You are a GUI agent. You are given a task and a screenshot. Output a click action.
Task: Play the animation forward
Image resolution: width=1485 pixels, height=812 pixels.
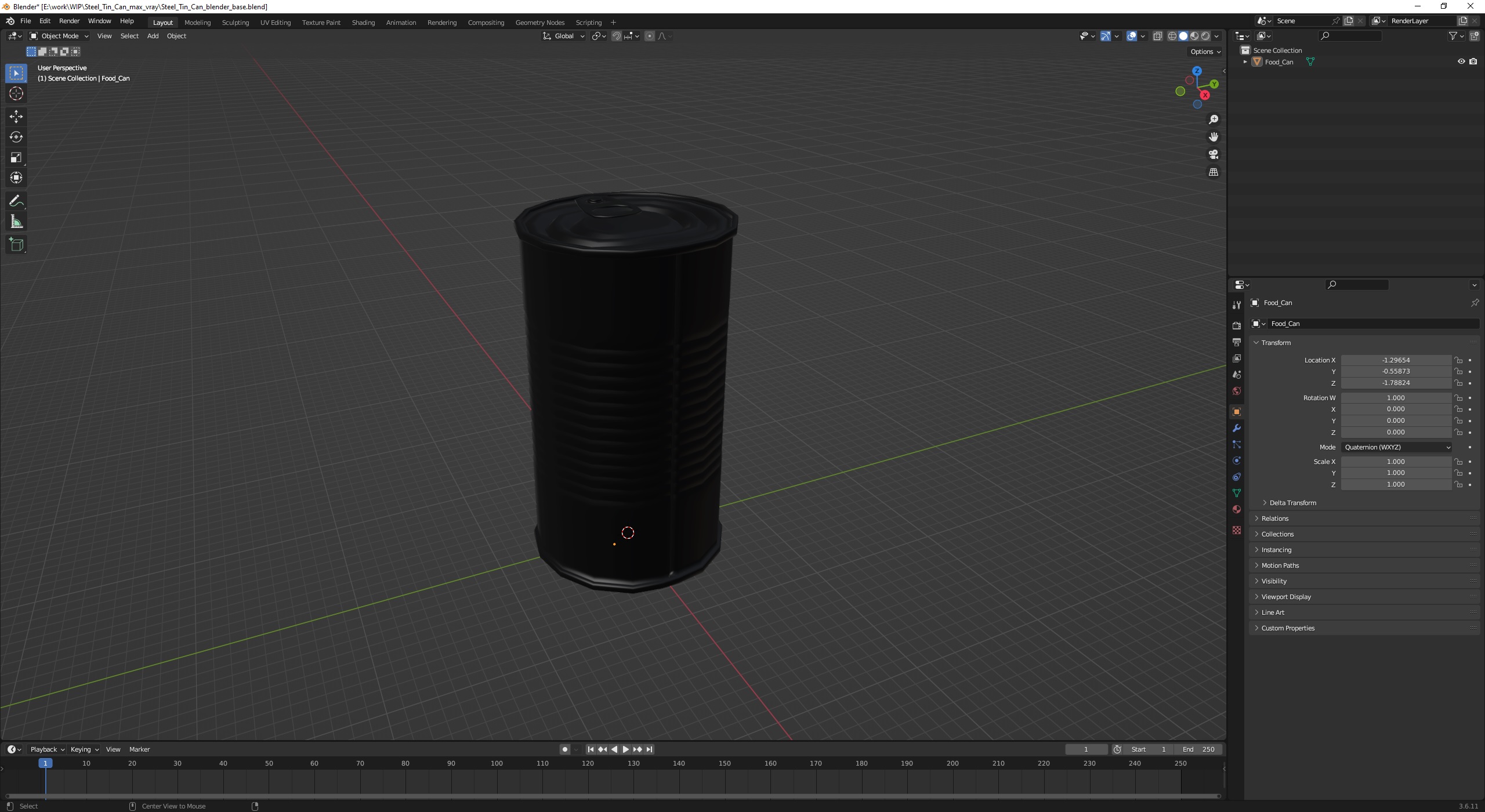click(x=625, y=749)
